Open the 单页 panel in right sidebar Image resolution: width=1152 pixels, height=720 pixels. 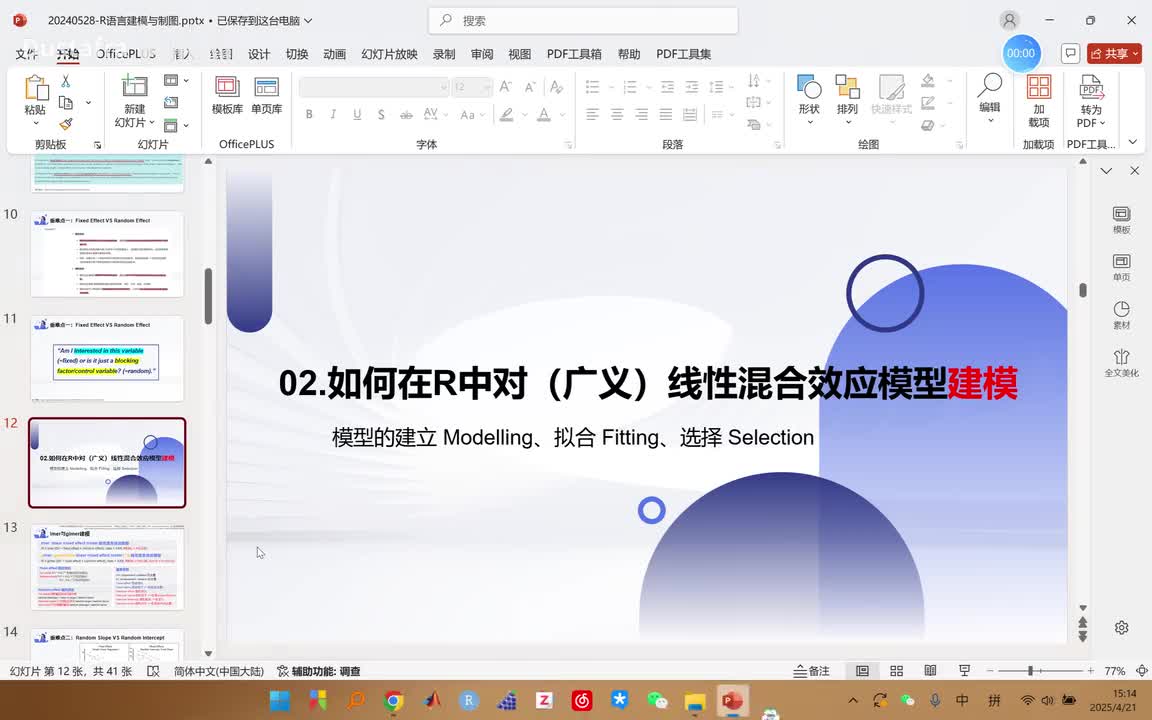[x=1121, y=267]
